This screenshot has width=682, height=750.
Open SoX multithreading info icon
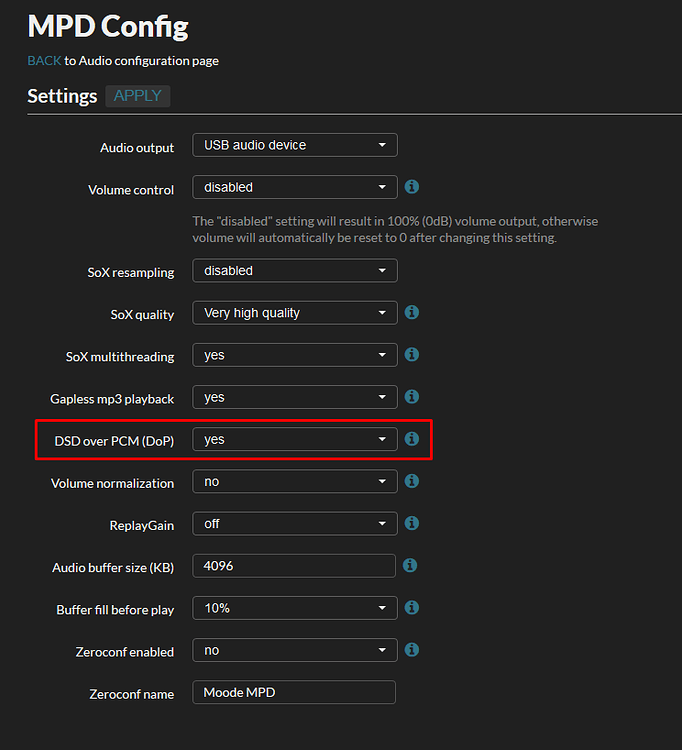coord(412,354)
